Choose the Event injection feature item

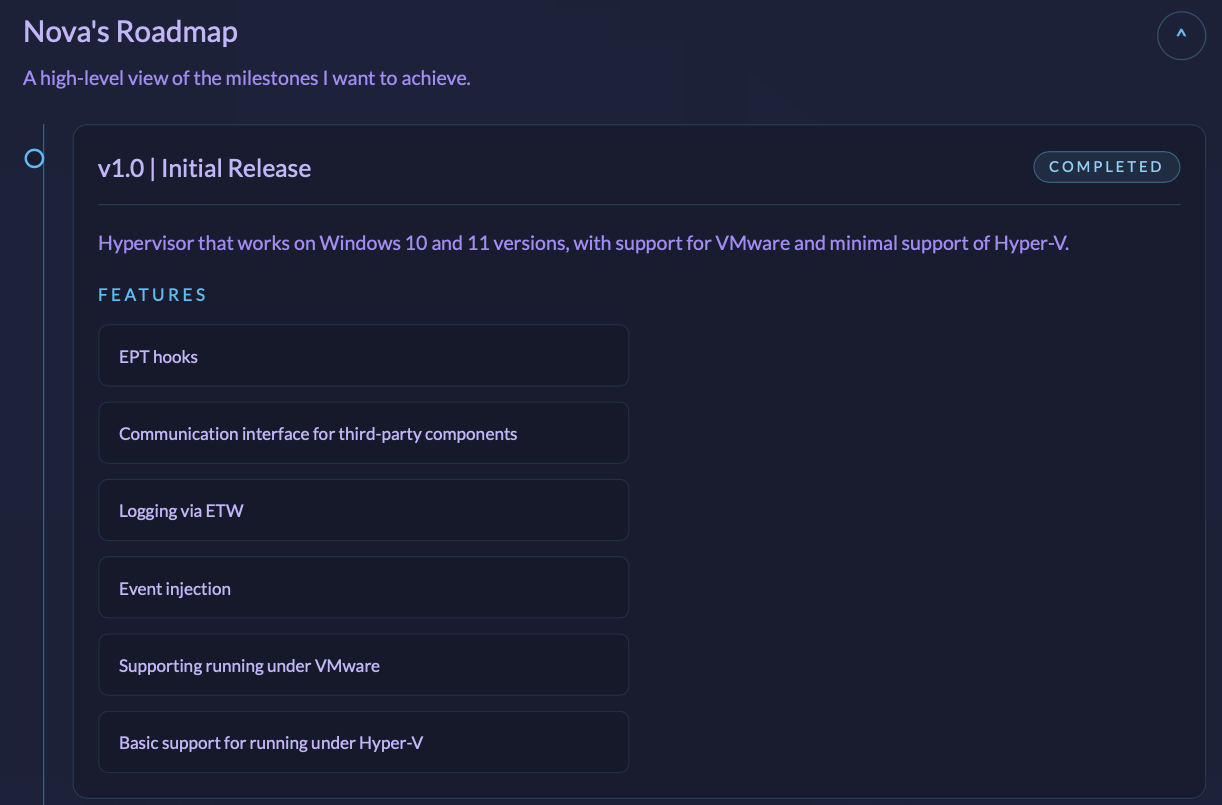pos(363,588)
